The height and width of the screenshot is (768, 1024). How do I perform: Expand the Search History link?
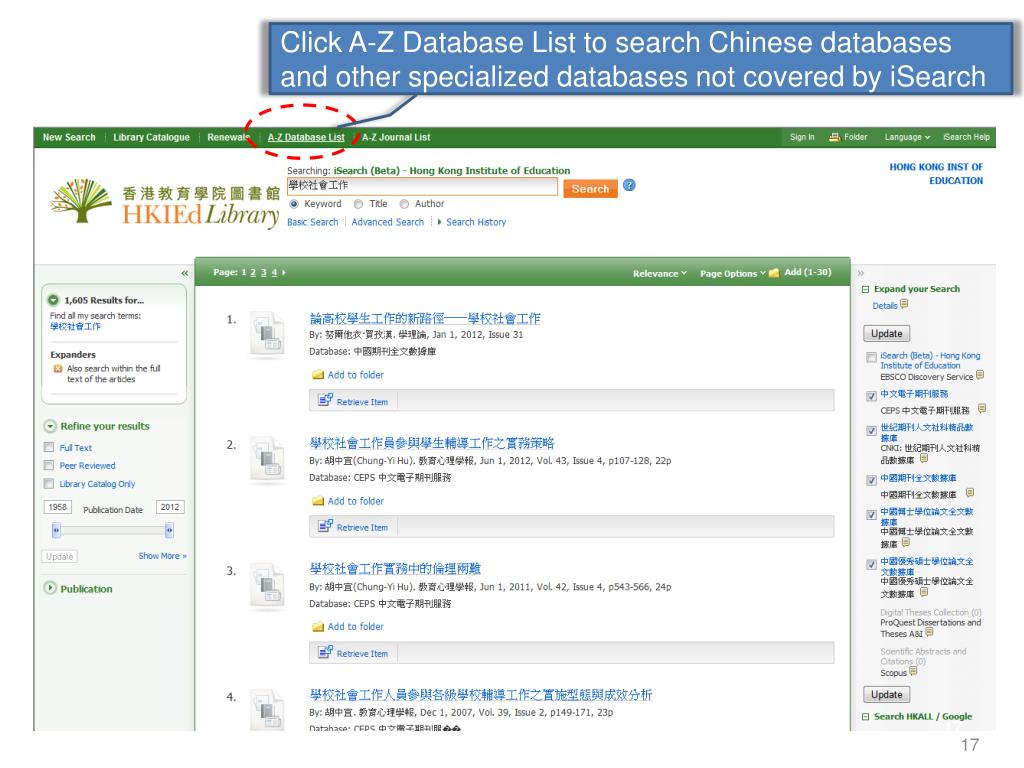[x=476, y=222]
